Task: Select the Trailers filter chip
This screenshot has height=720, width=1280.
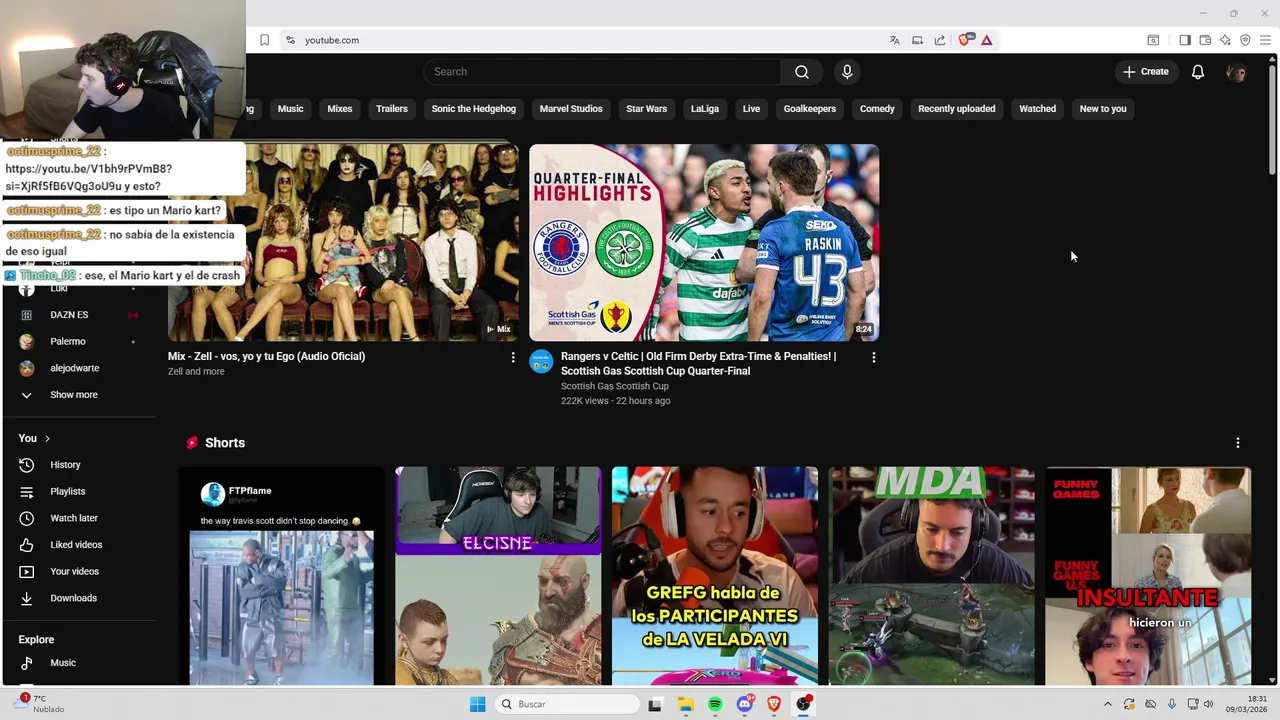Action: click(x=392, y=109)
